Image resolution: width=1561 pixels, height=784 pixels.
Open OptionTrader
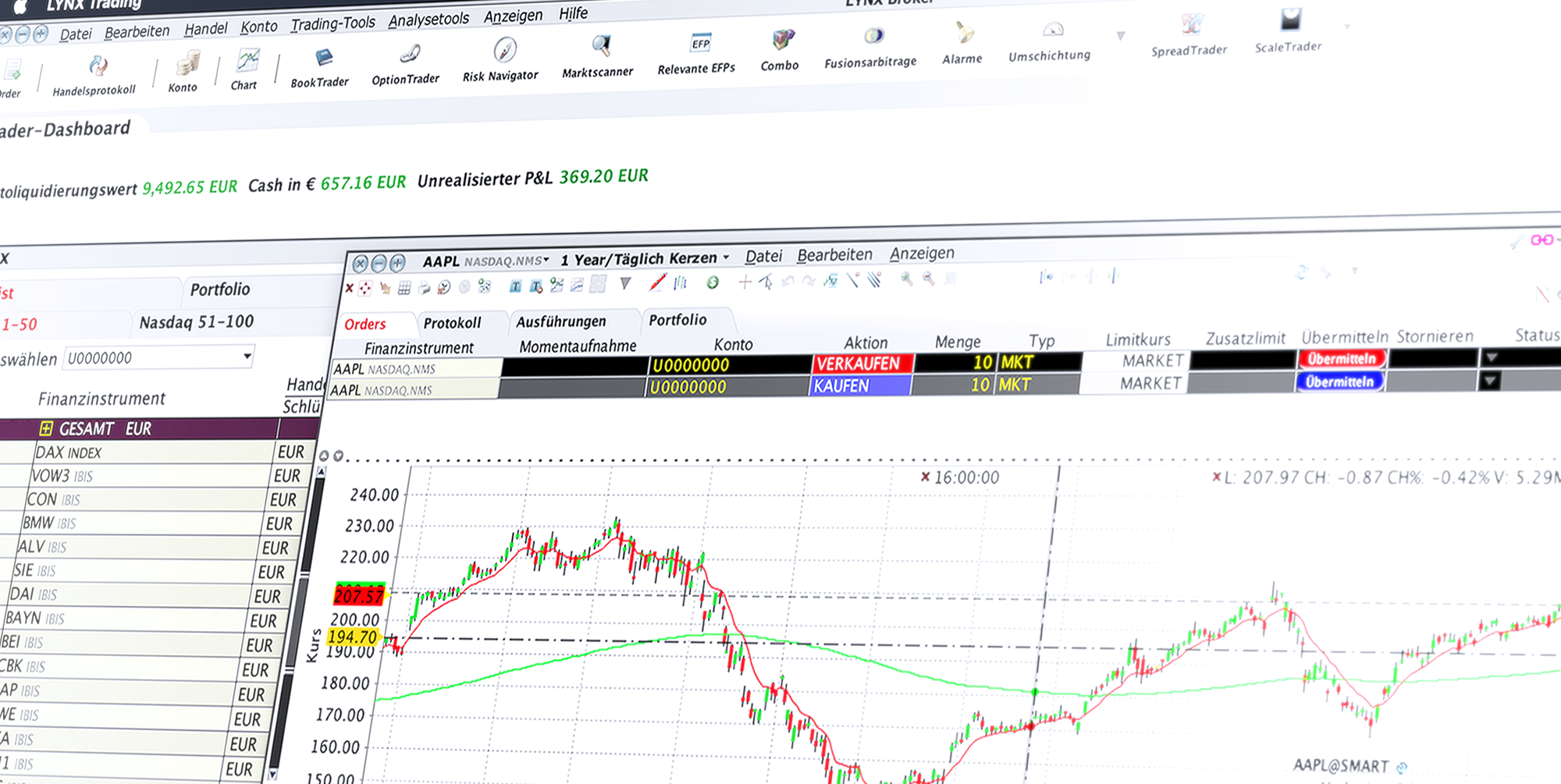tap(406, 65)
